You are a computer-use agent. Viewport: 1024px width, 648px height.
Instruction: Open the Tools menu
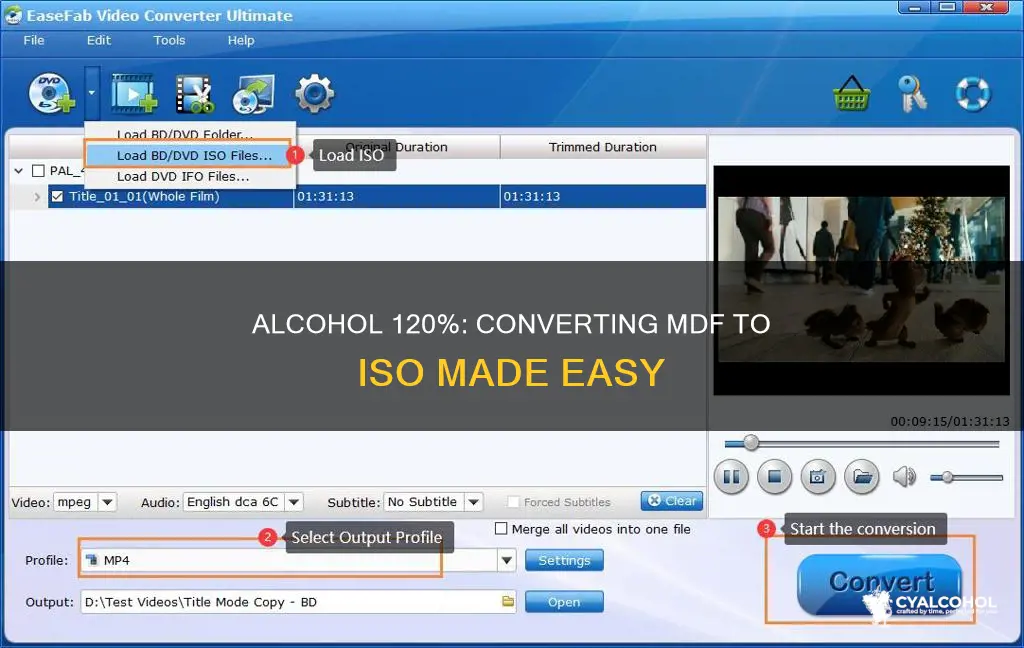point(169,40)
